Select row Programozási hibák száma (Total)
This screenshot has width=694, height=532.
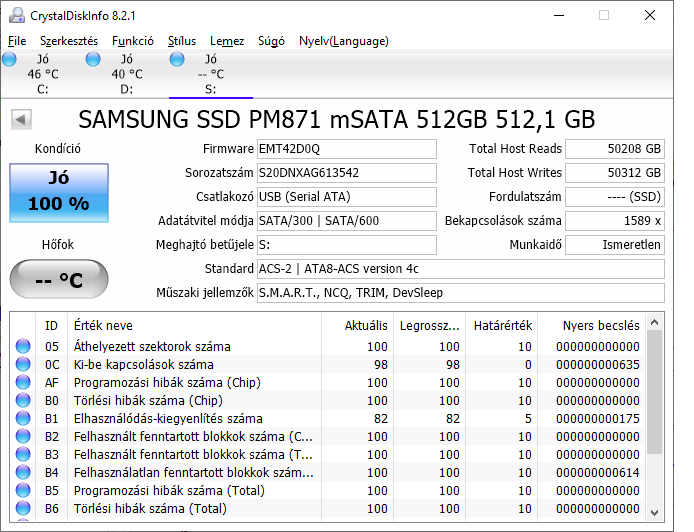point(328,490)
